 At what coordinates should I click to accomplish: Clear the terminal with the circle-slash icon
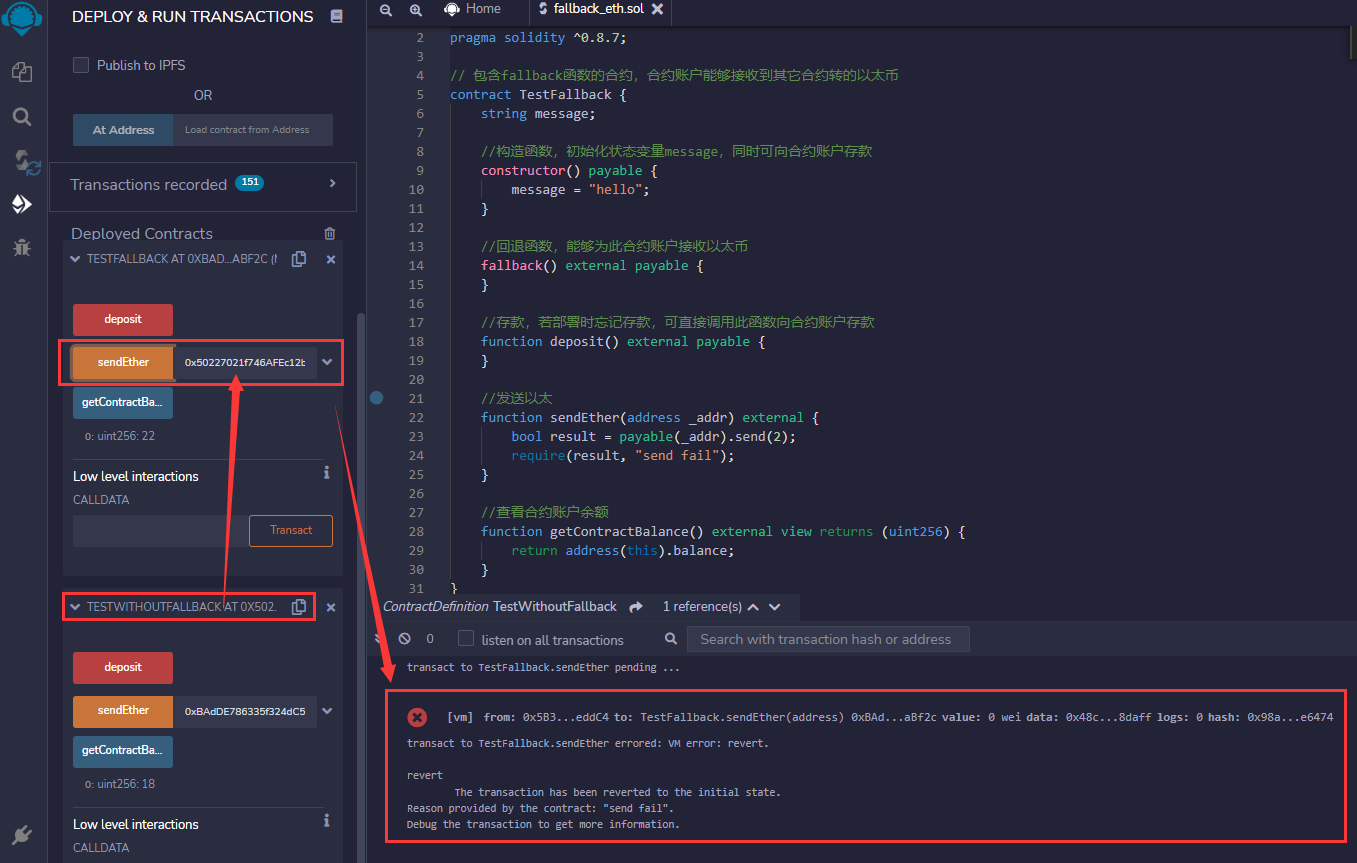(404, 638)
